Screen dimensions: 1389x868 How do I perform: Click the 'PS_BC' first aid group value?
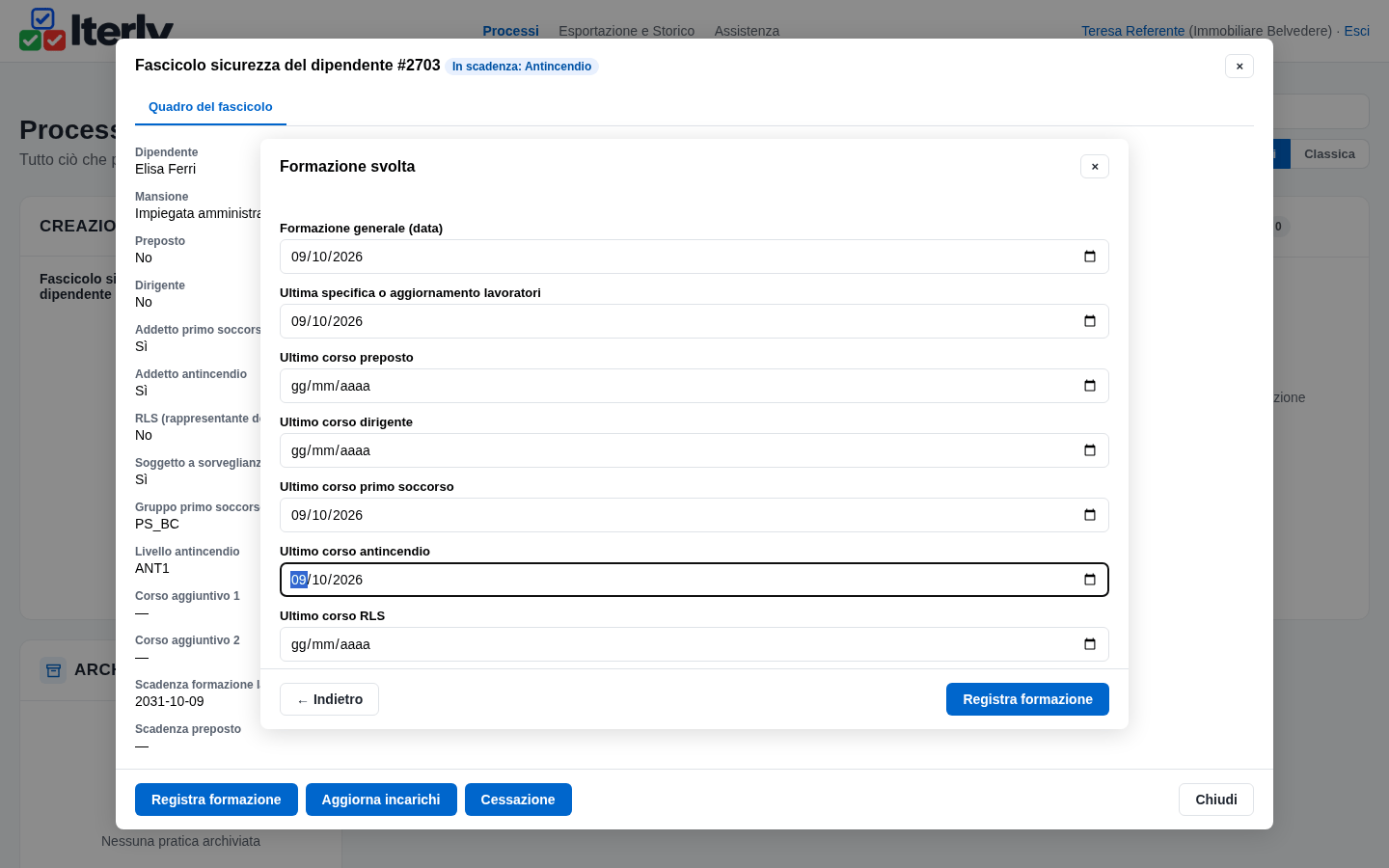(x=157, y=524)
